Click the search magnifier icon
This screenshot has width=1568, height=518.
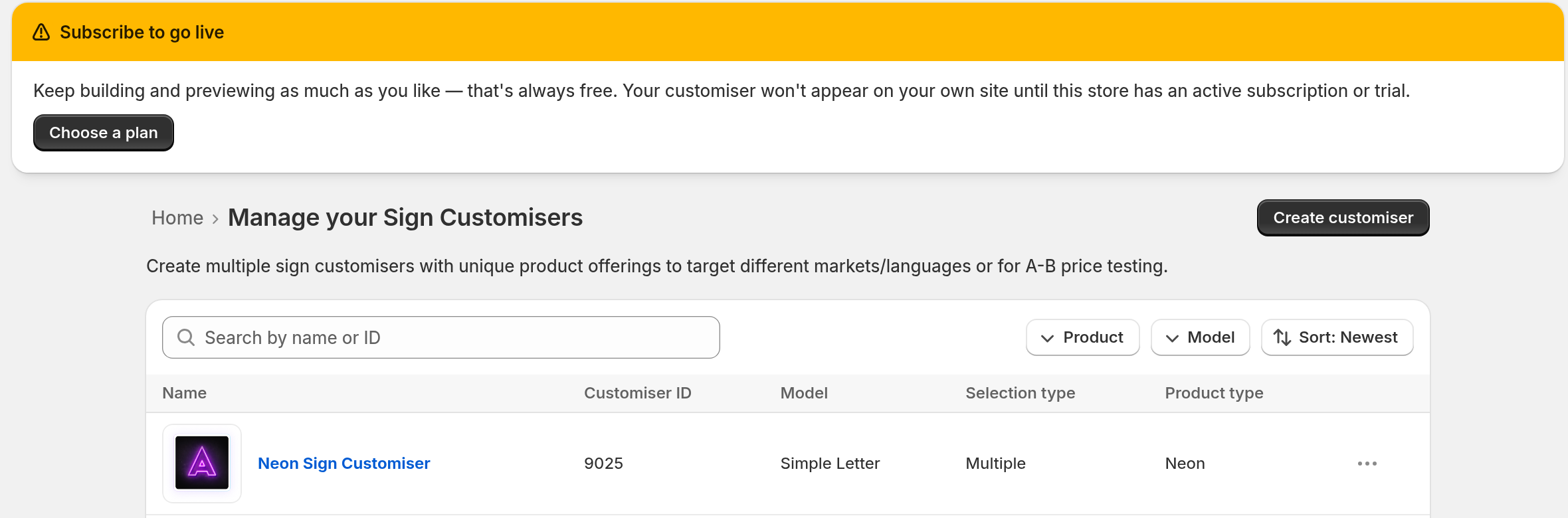pyautogui.click(x=186, y=337)
